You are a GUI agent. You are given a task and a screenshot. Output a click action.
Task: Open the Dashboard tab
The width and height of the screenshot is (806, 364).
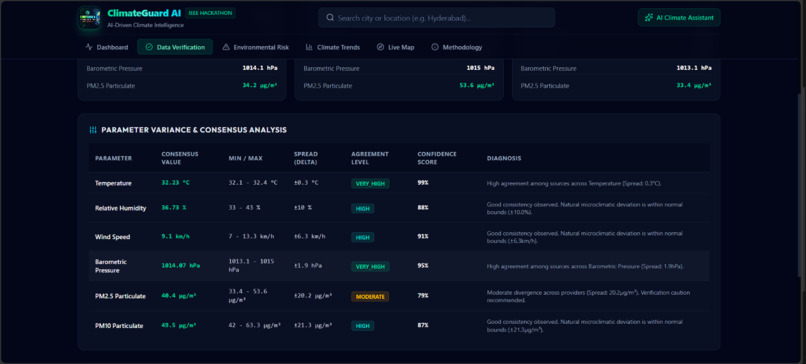click(106, 47)
